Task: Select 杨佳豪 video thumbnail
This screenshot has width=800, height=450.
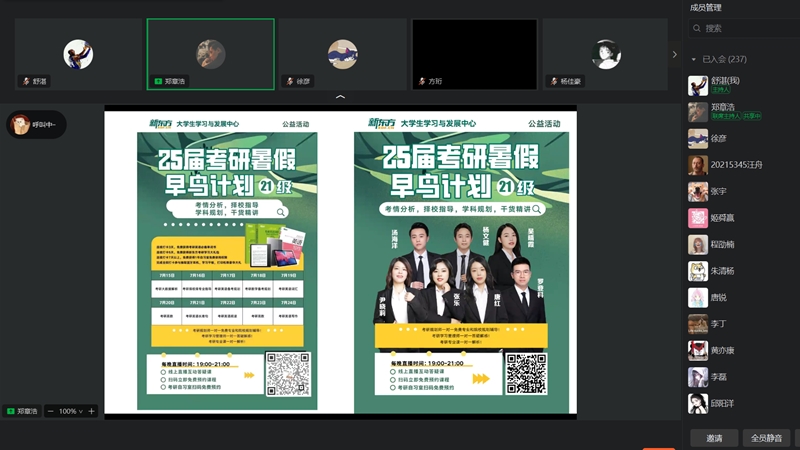Action: 606,54
